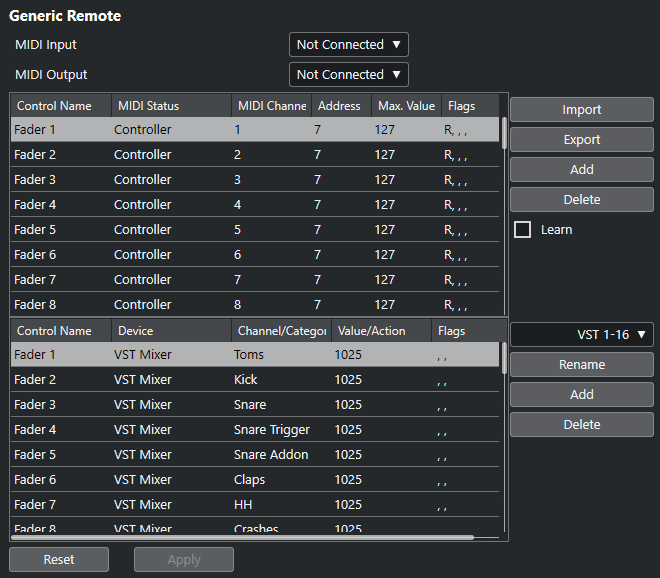660x578 pixels.
Task: Click the MIDI Channel column header
Action: 271,106
